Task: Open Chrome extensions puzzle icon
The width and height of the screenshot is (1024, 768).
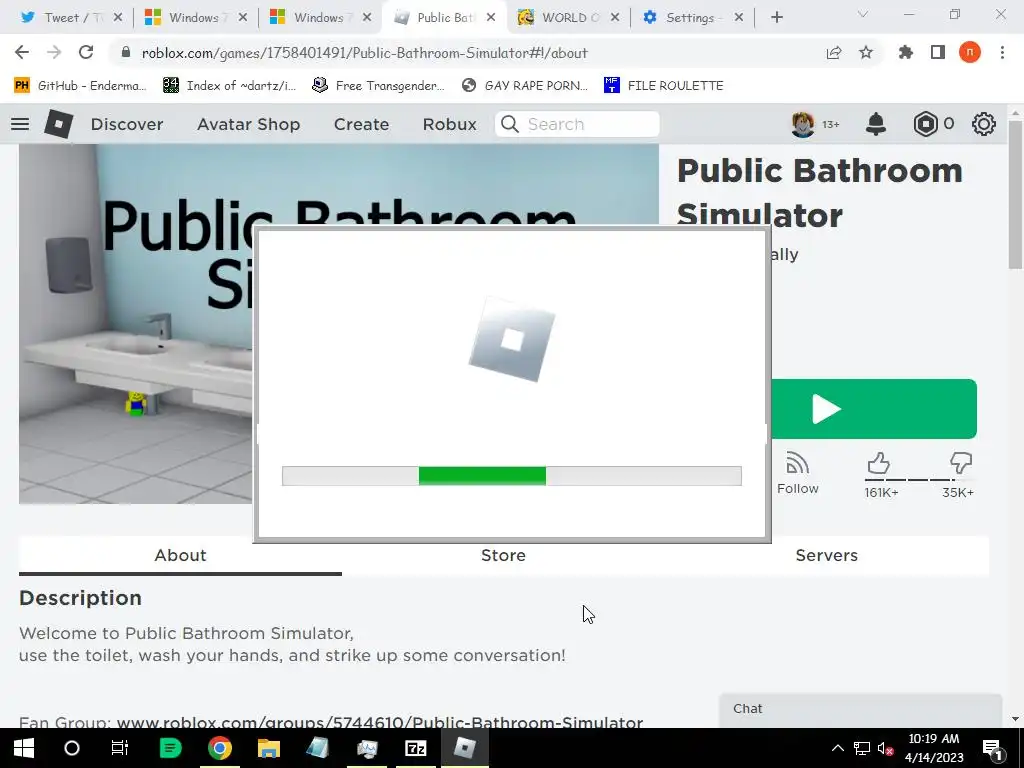Action: pos(906,52)
